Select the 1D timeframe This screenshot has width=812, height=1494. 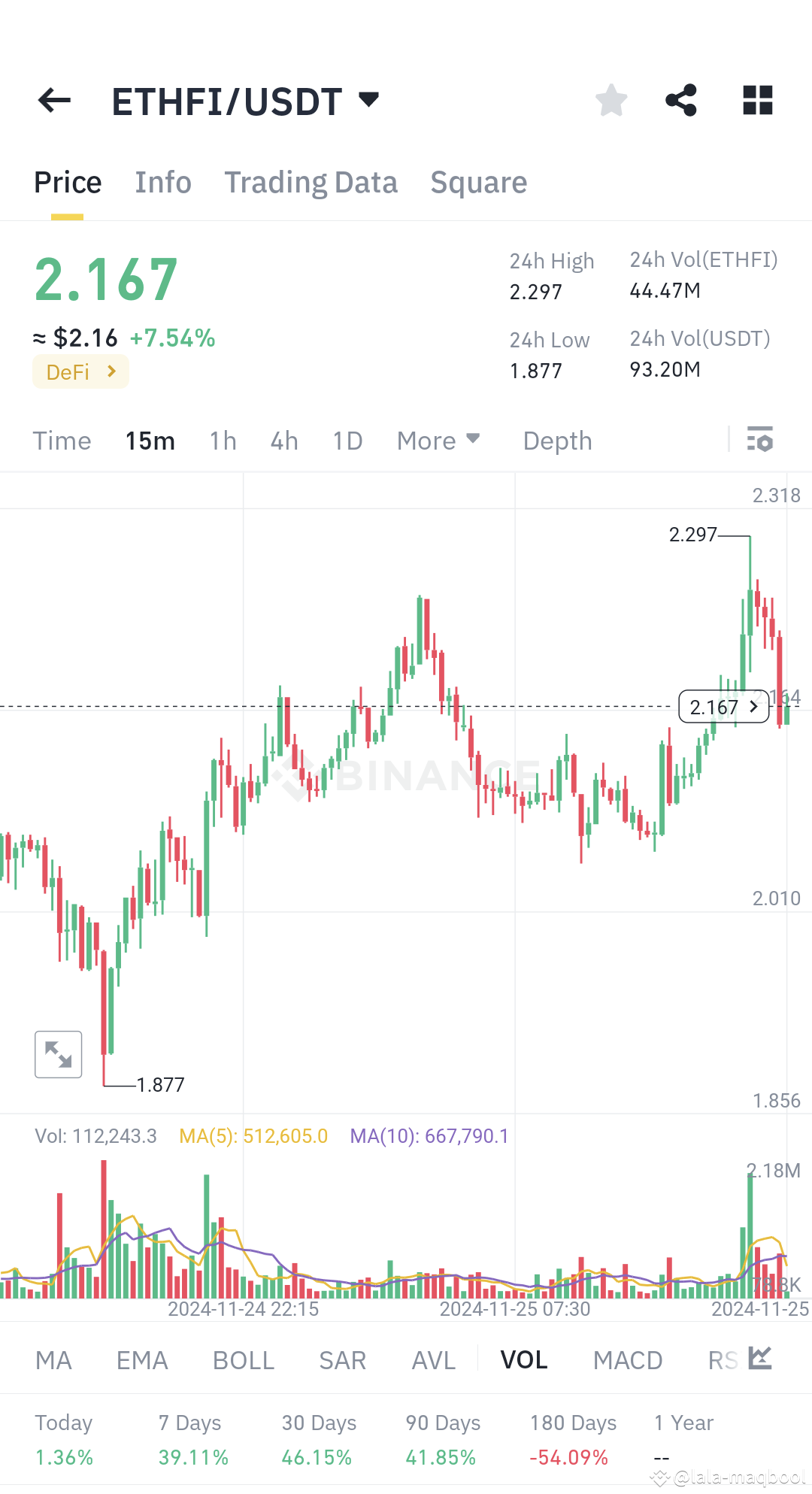click(347, 441)
